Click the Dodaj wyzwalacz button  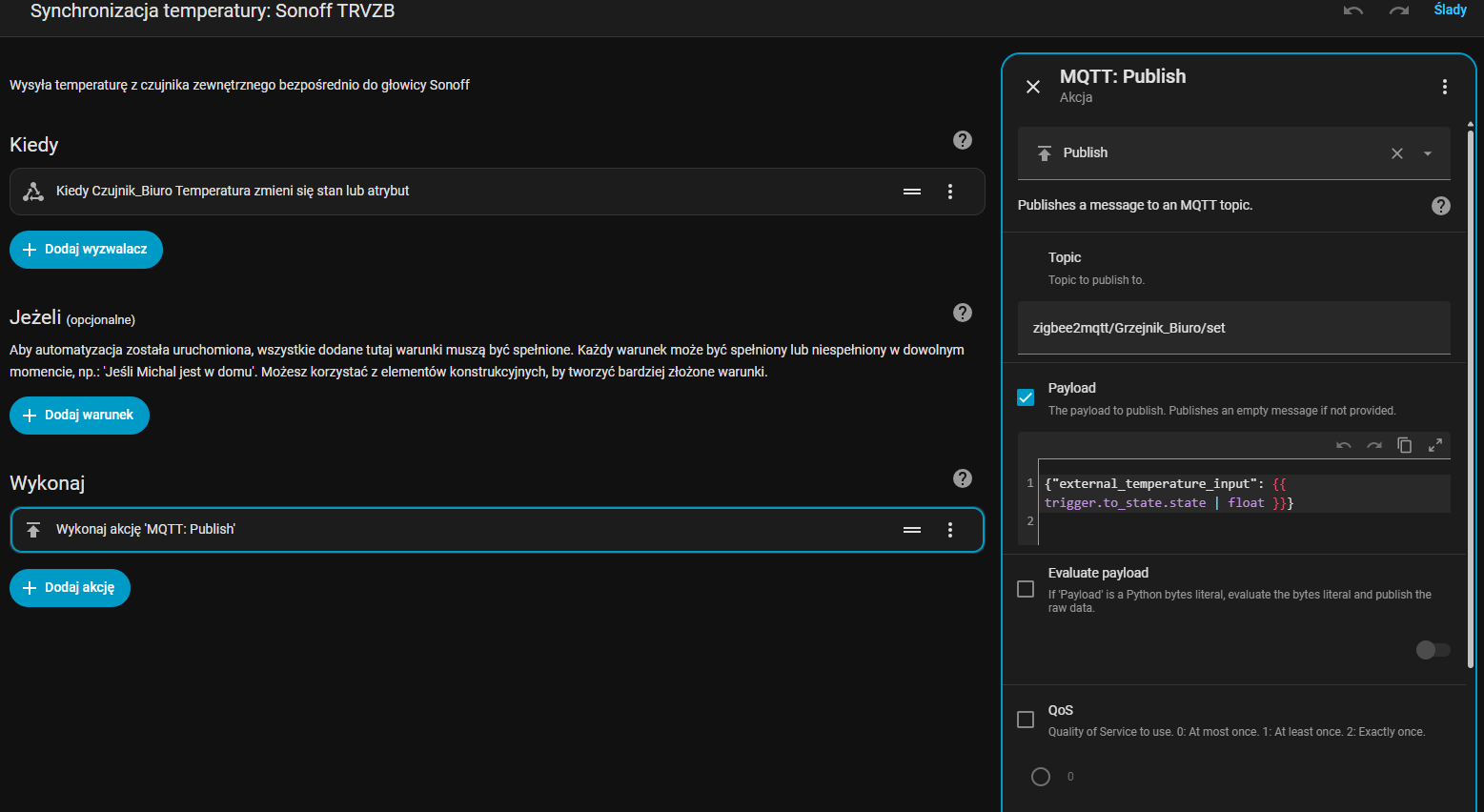click(x=86, y=250)
